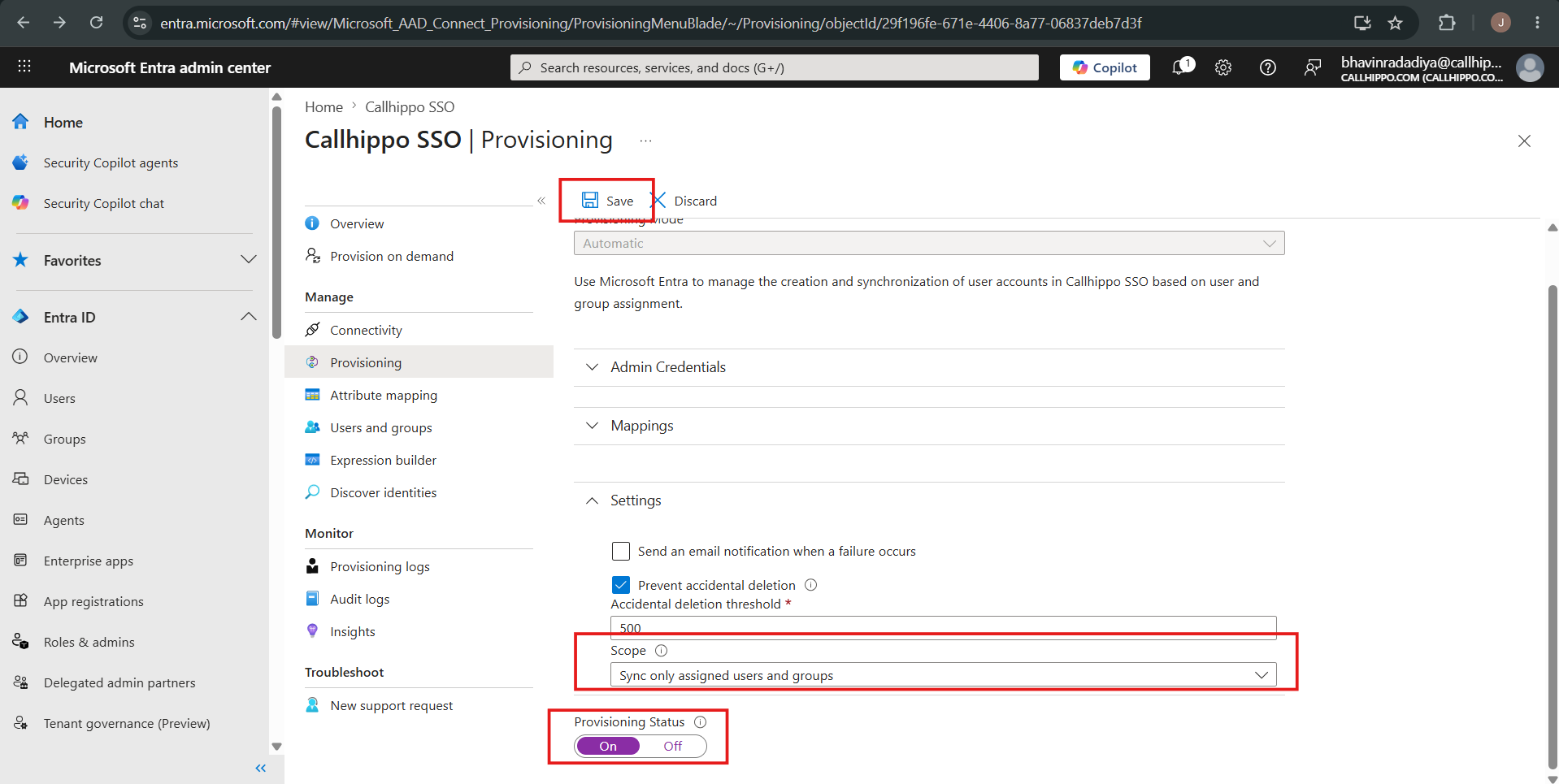Viewport: 1559px width, 784px height.
Task: Click the App registrations icon
Action: point(21,600)
